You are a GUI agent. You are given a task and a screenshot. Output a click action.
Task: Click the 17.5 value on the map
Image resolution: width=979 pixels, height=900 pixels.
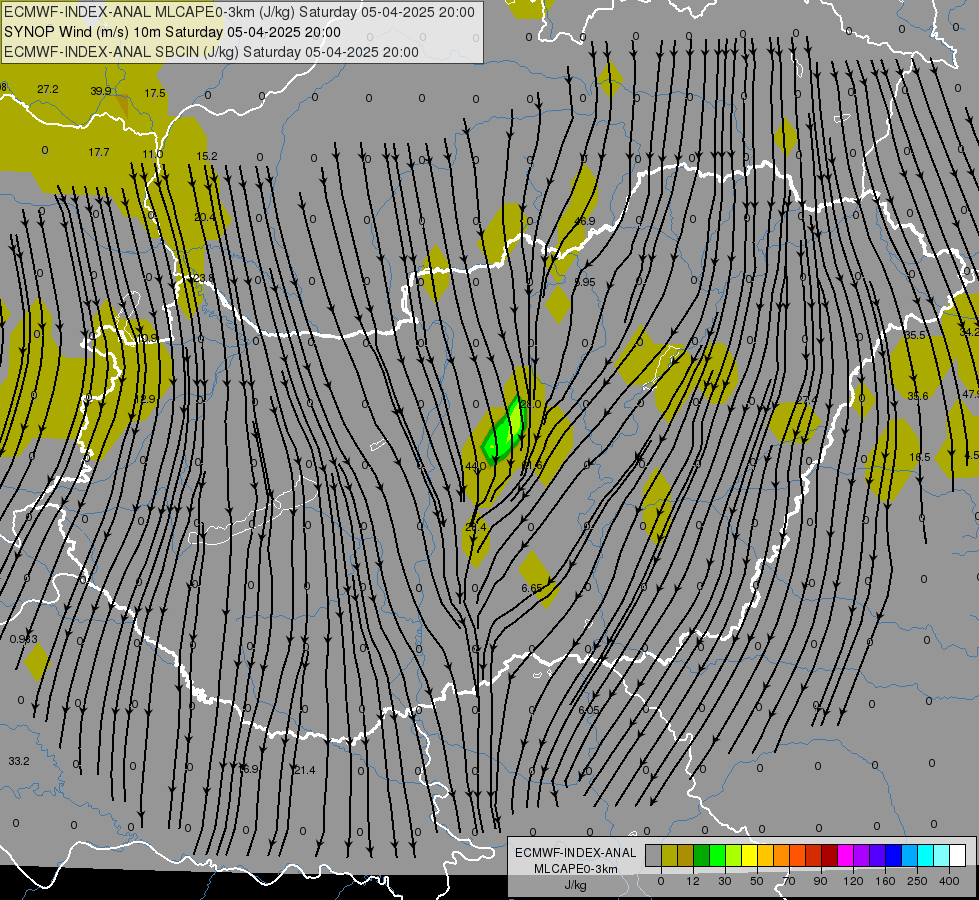tap(155, 93)
